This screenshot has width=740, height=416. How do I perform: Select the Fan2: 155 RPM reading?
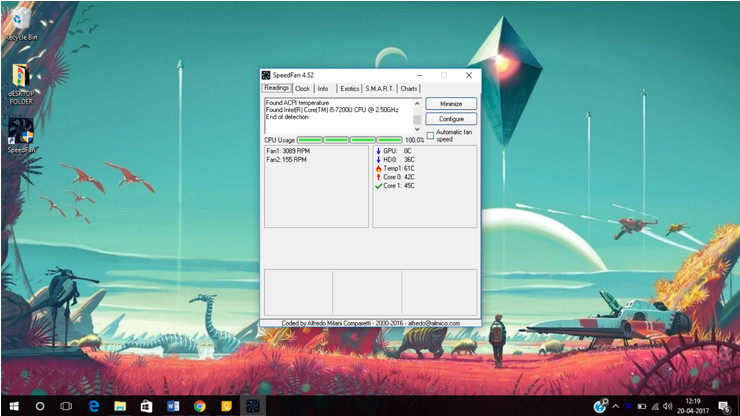click(286, 160)
